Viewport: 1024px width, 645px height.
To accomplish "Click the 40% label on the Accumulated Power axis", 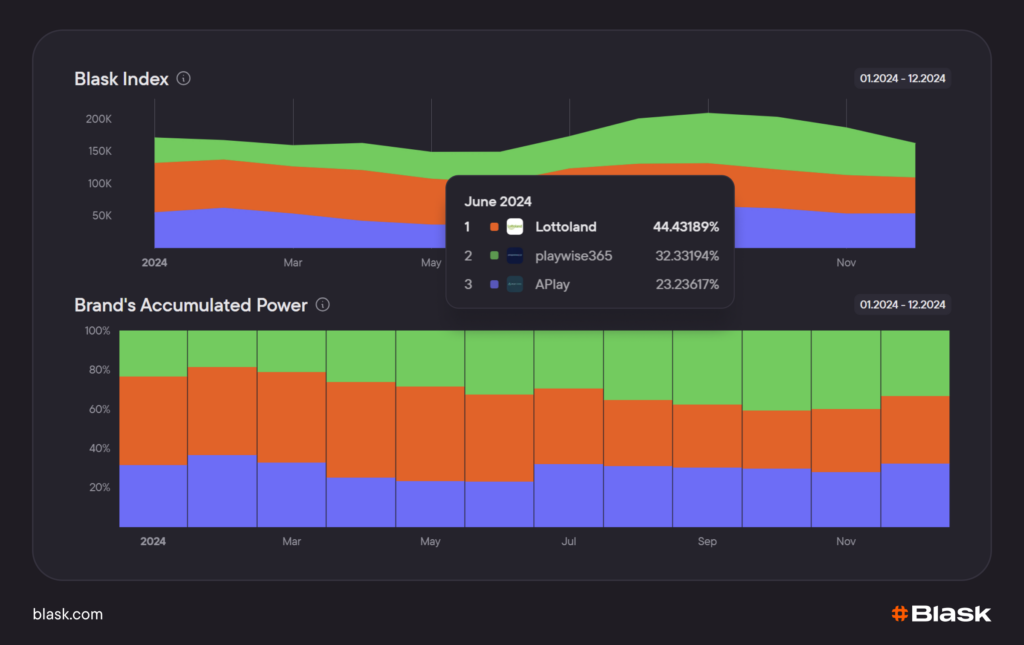I will 99,448.
